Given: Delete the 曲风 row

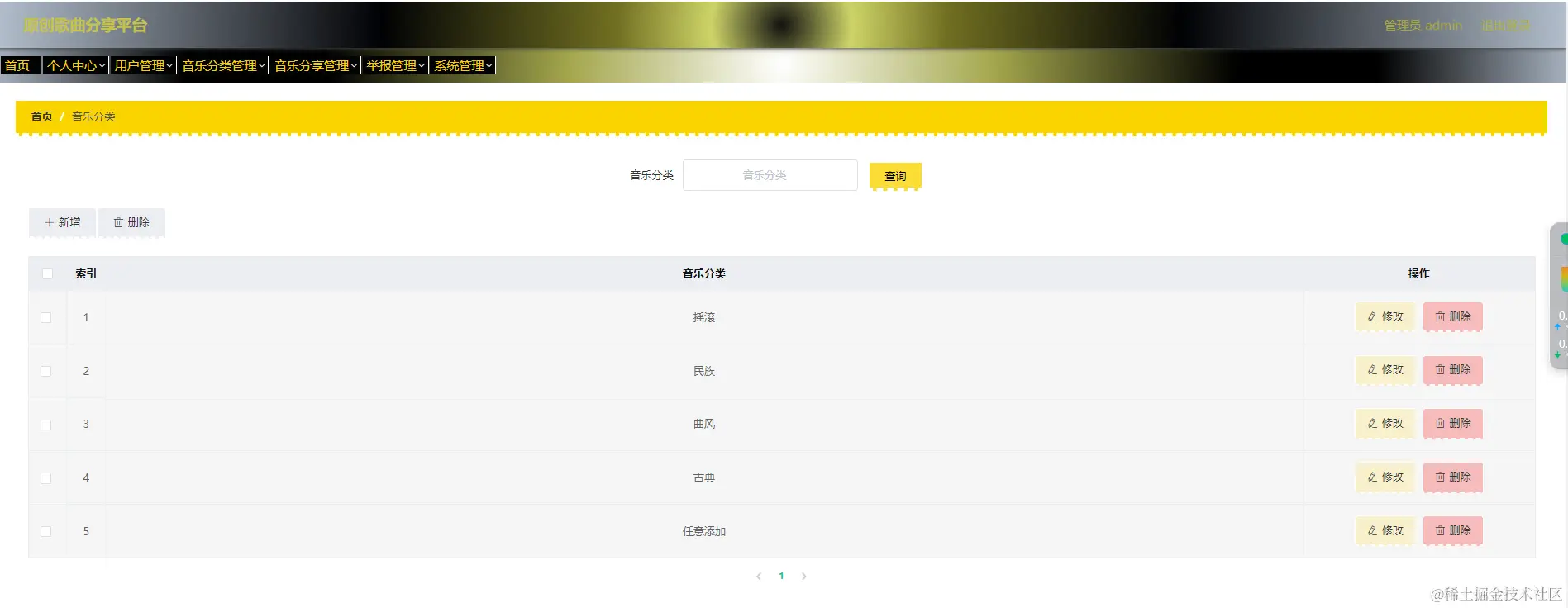Looking at the screenshot, I should tap(1453, 423).
